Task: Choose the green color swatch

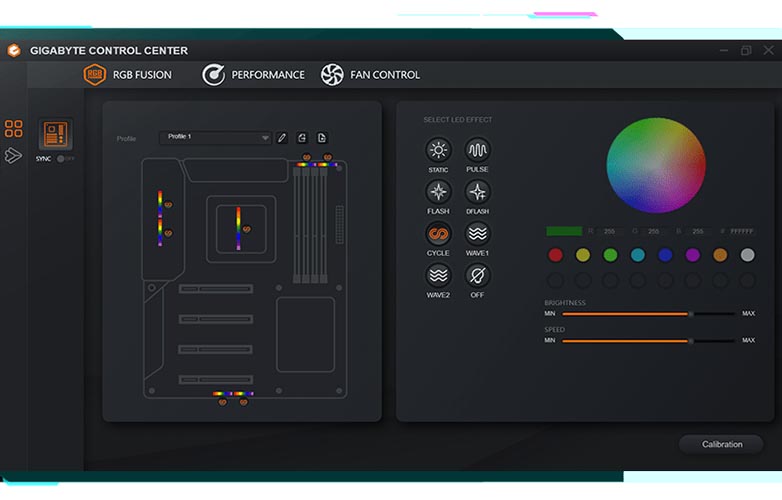Action: 610,255
